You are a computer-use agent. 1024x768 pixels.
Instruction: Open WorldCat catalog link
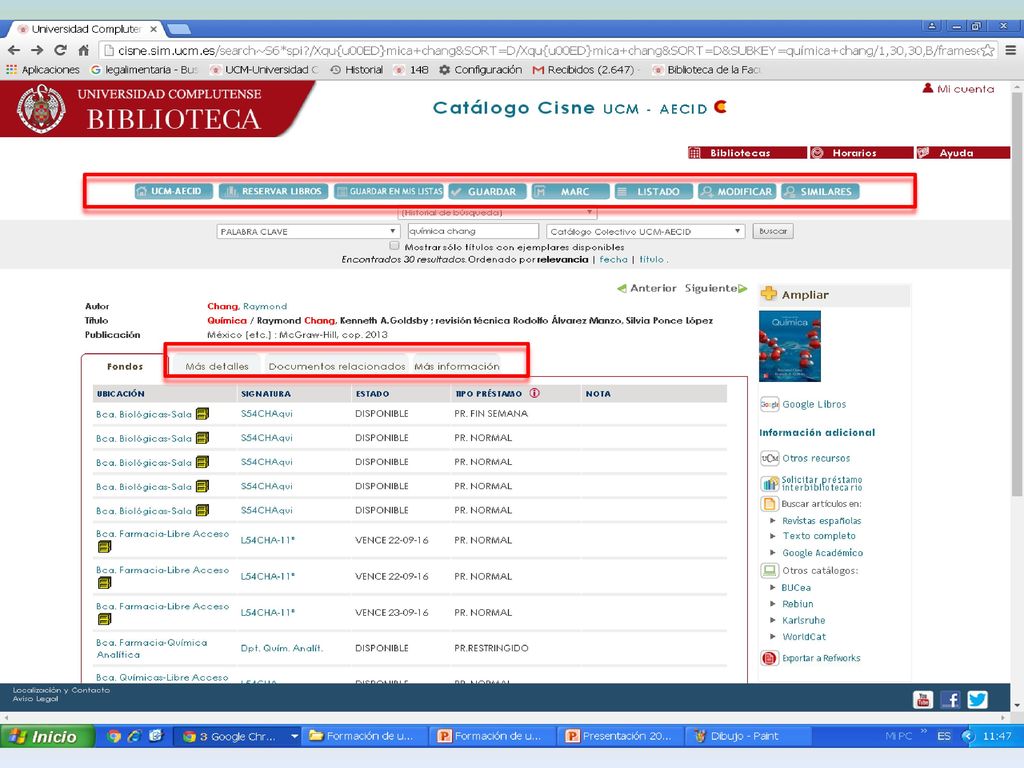point(804,637)
